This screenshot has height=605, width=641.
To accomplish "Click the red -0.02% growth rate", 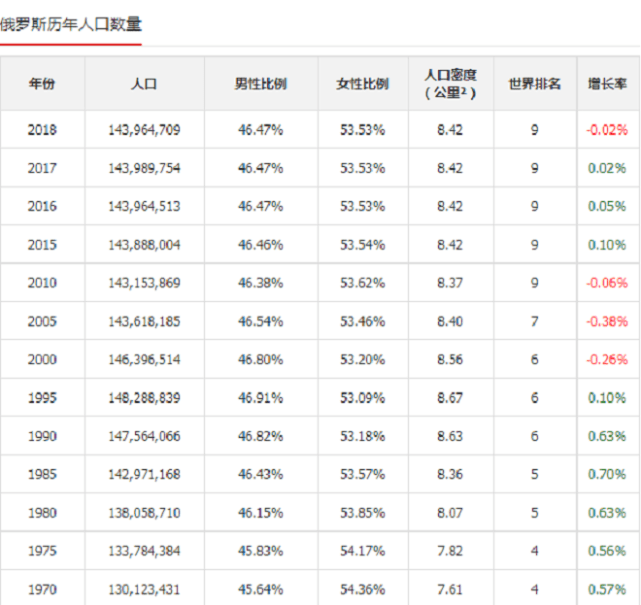I will coord(607,130).
